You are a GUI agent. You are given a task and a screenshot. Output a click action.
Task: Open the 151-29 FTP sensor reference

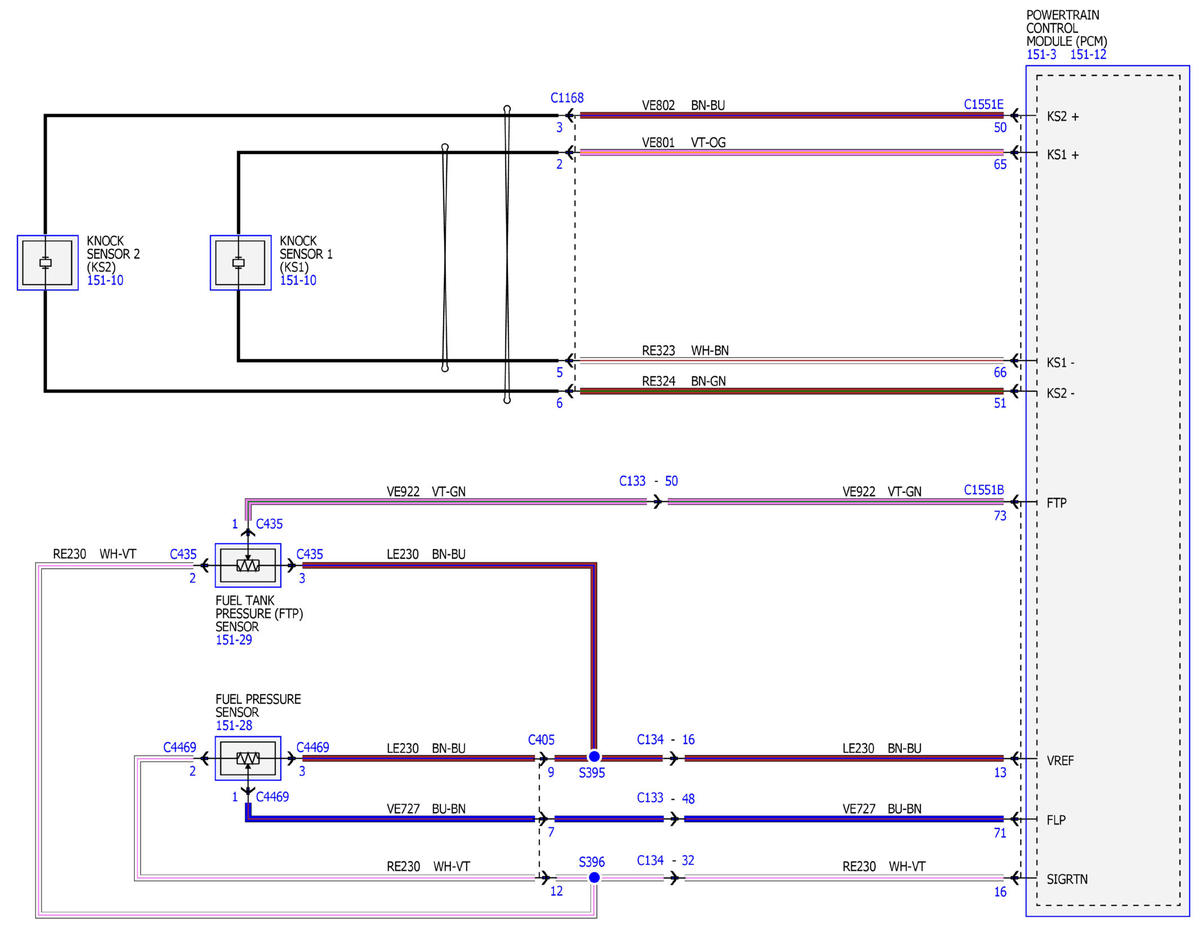click(x=234, y=640)
